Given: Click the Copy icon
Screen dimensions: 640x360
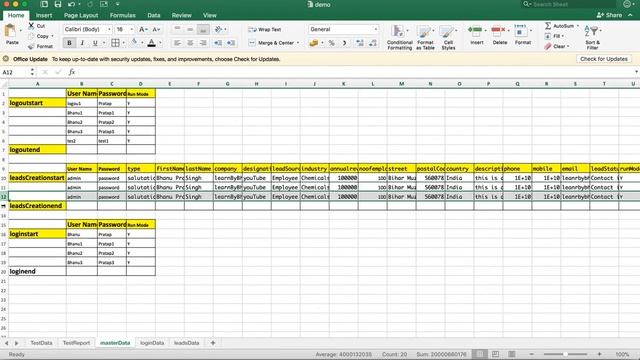Looking at the screenshot, I should click(x=31, y=36).
